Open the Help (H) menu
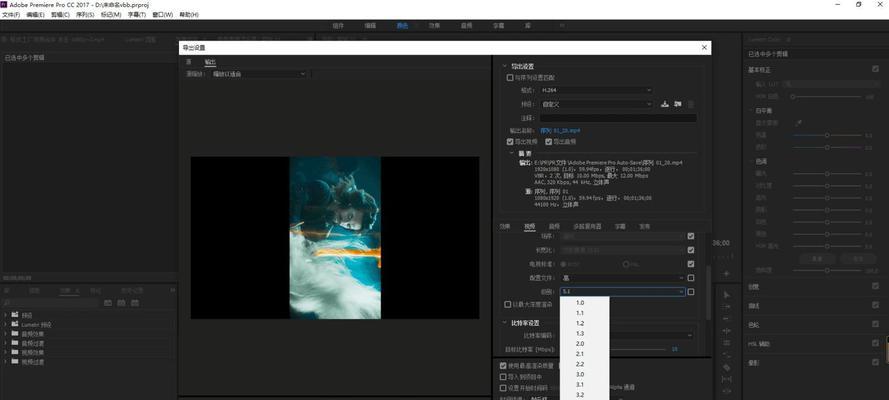This screenshot has height=400, width=889. (x=189, y=15)
